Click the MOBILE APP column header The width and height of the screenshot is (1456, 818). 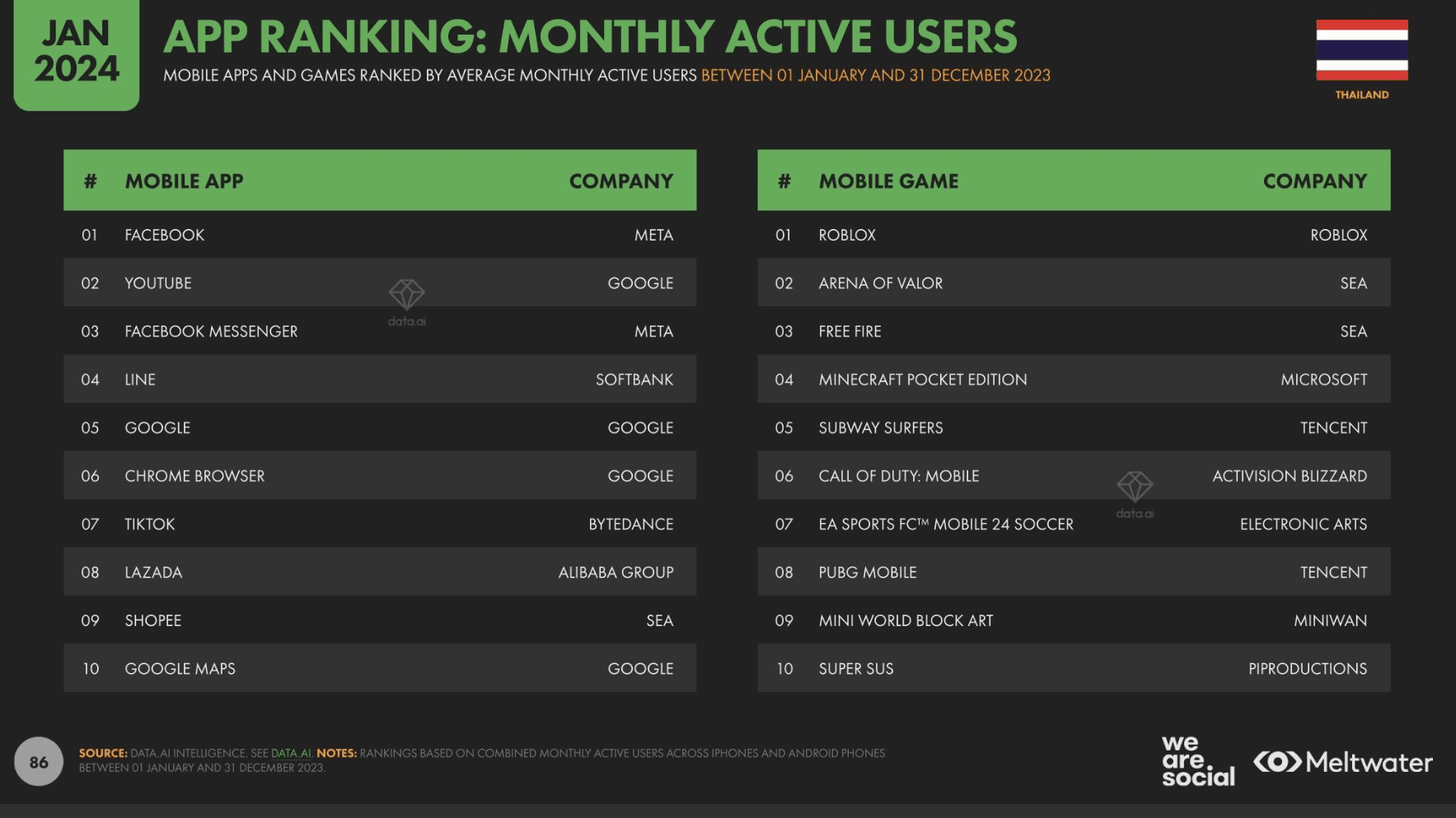point(184,181)
